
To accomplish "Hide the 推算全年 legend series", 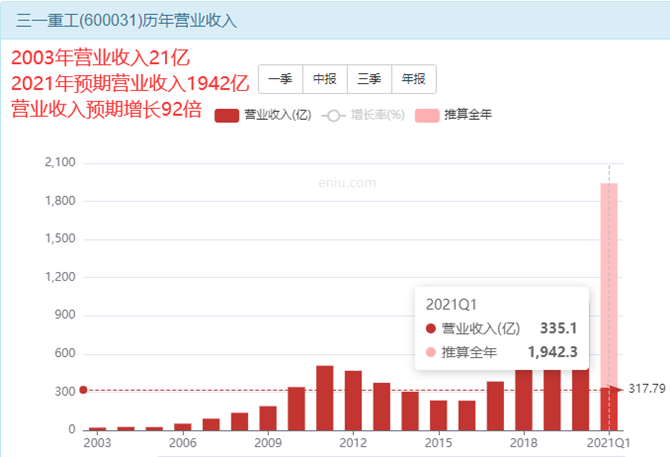I will coord(468,115).
